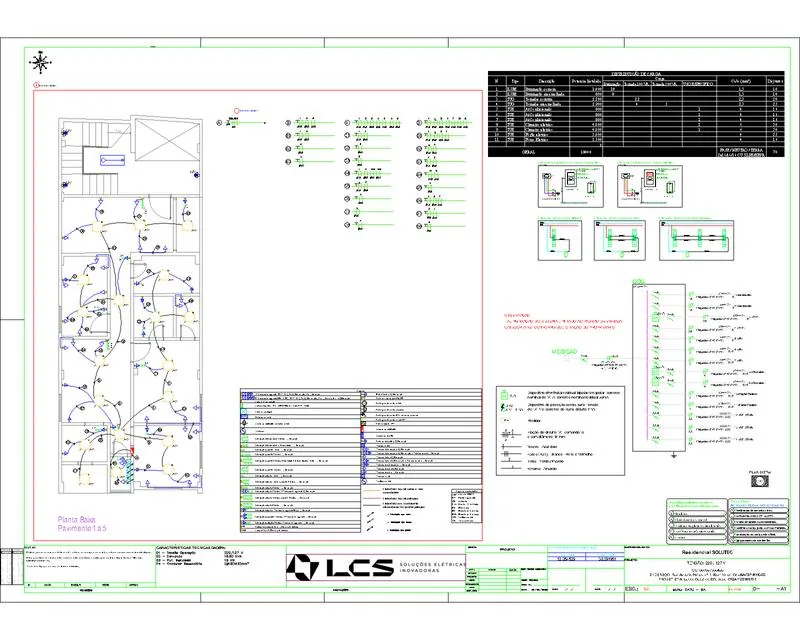Select the red circle marker above the floor plan
Screen dimensions: 800x640
(36, 85)
